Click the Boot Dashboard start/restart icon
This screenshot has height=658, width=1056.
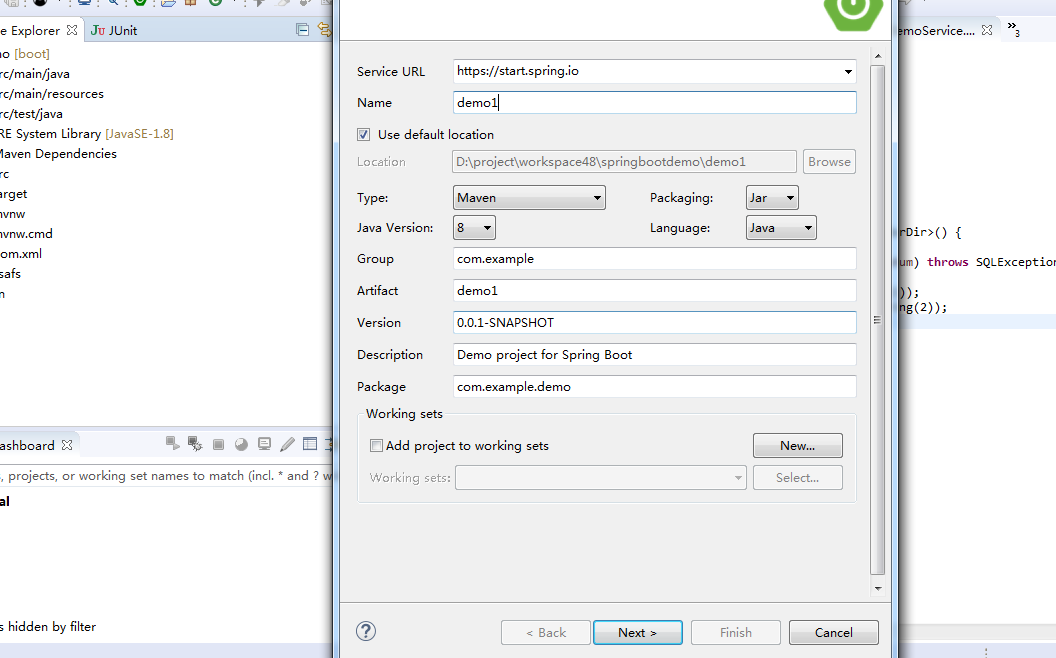172,443
